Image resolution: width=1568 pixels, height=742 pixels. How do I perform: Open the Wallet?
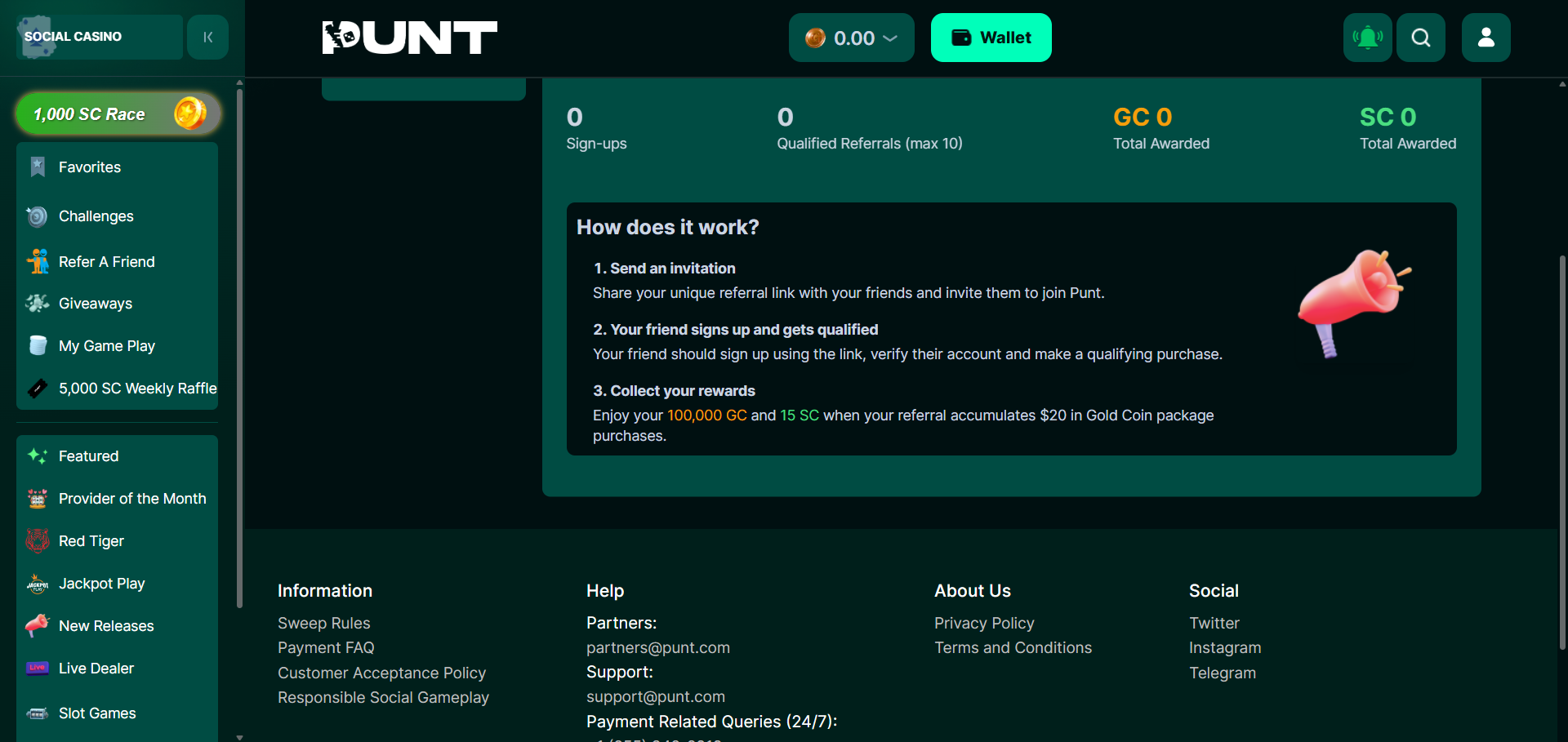tap(991, 38)
